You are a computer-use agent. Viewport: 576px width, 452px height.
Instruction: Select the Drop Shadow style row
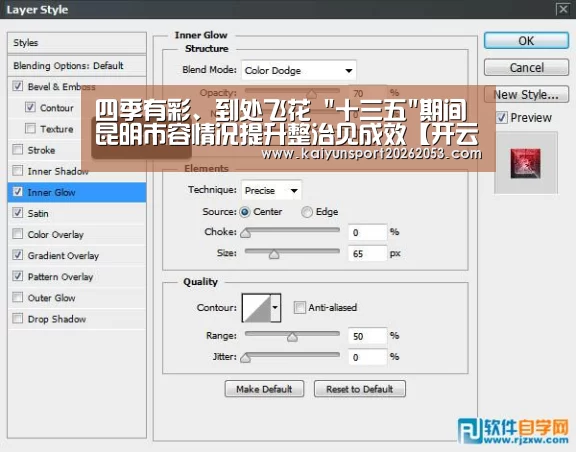(x=77, y=319)
